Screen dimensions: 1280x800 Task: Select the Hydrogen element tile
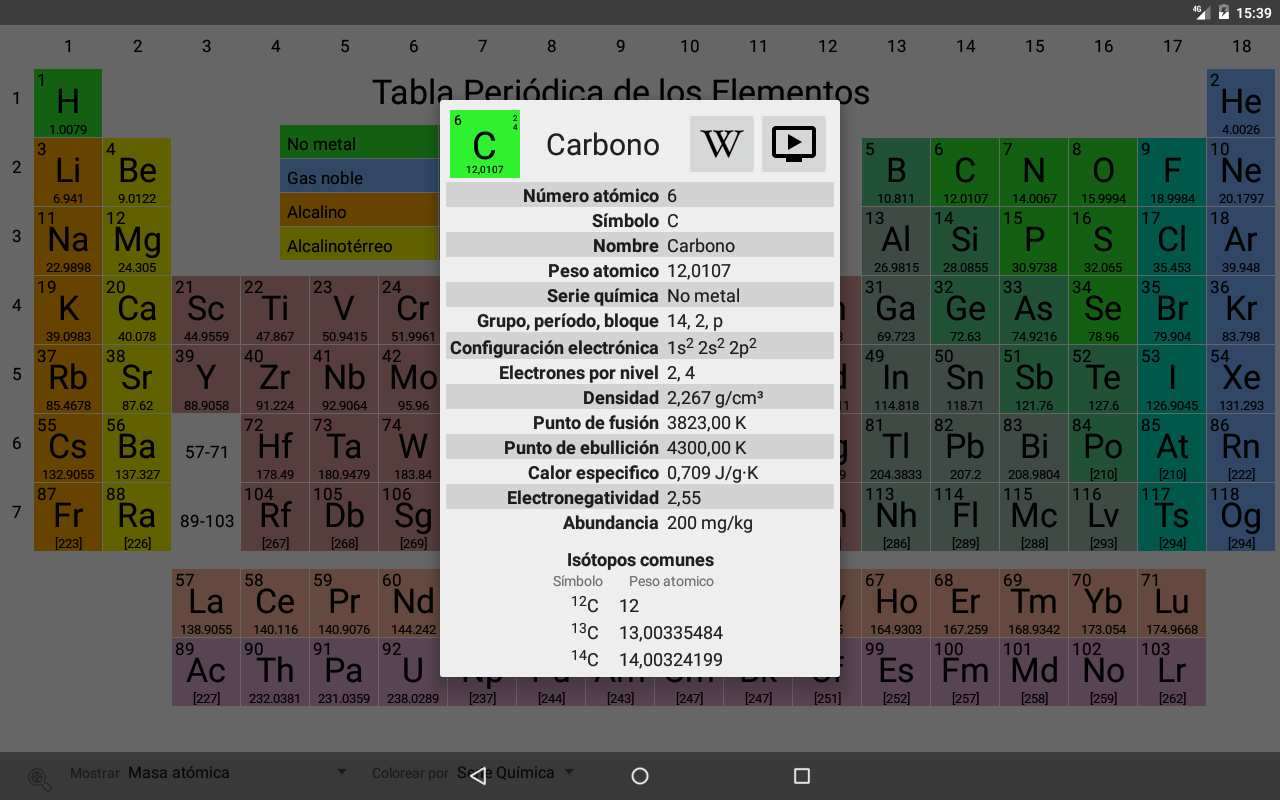pos(68,103)
